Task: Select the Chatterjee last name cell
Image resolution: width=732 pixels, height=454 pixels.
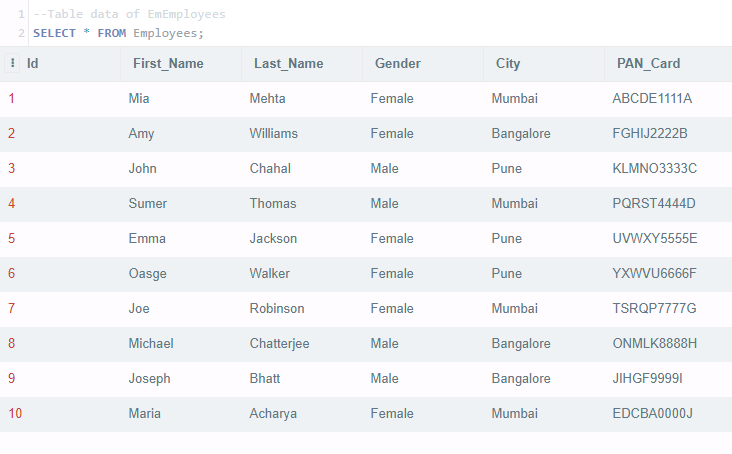Action: point(302,344)
